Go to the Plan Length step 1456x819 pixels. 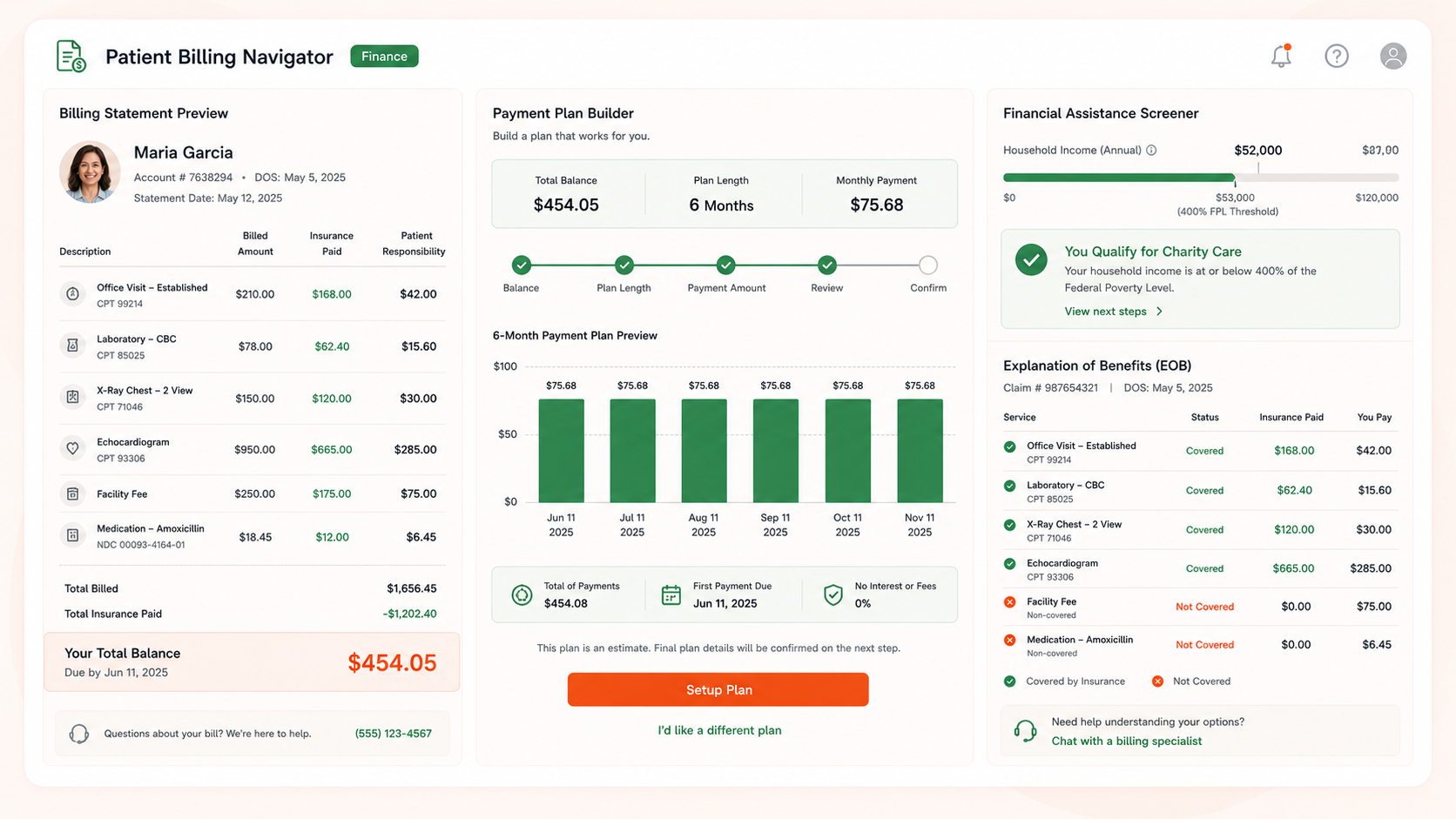coord(624,265)
